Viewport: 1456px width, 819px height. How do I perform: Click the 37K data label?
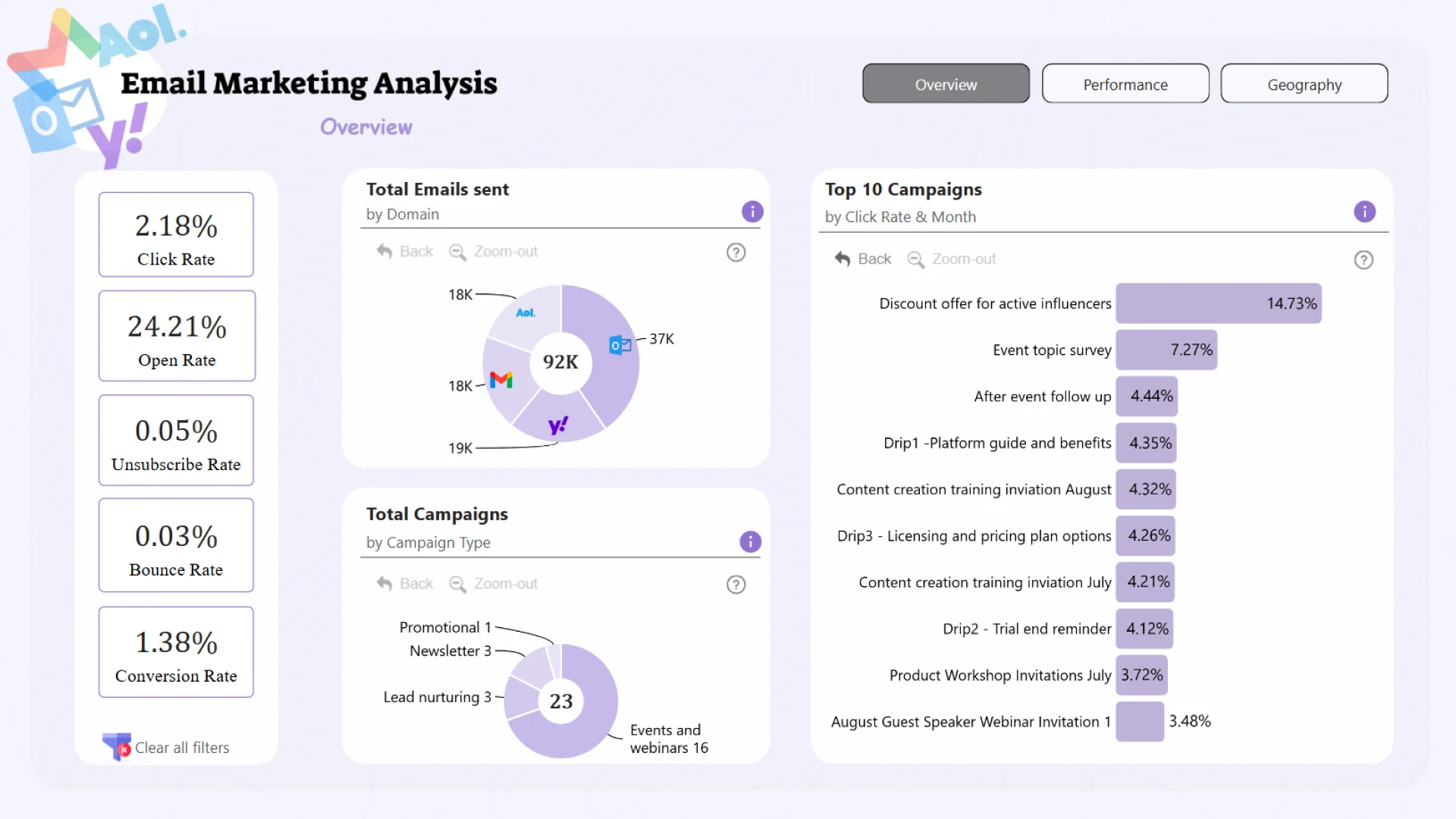tap(661, 339)
